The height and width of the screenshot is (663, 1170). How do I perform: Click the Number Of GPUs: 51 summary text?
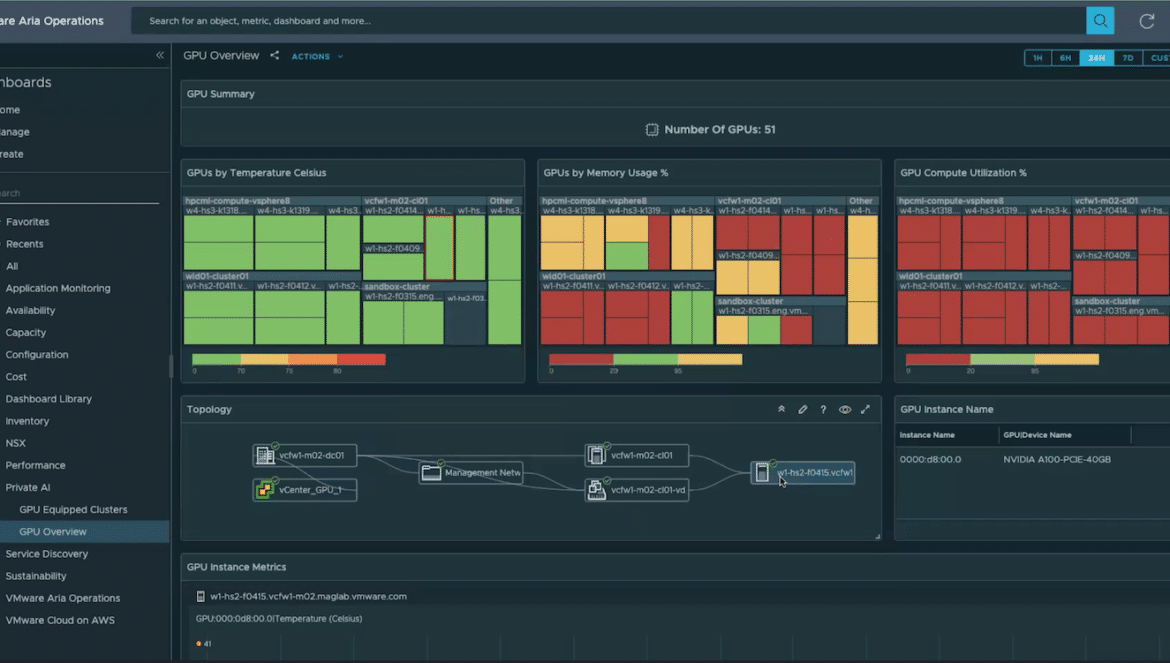720,130
